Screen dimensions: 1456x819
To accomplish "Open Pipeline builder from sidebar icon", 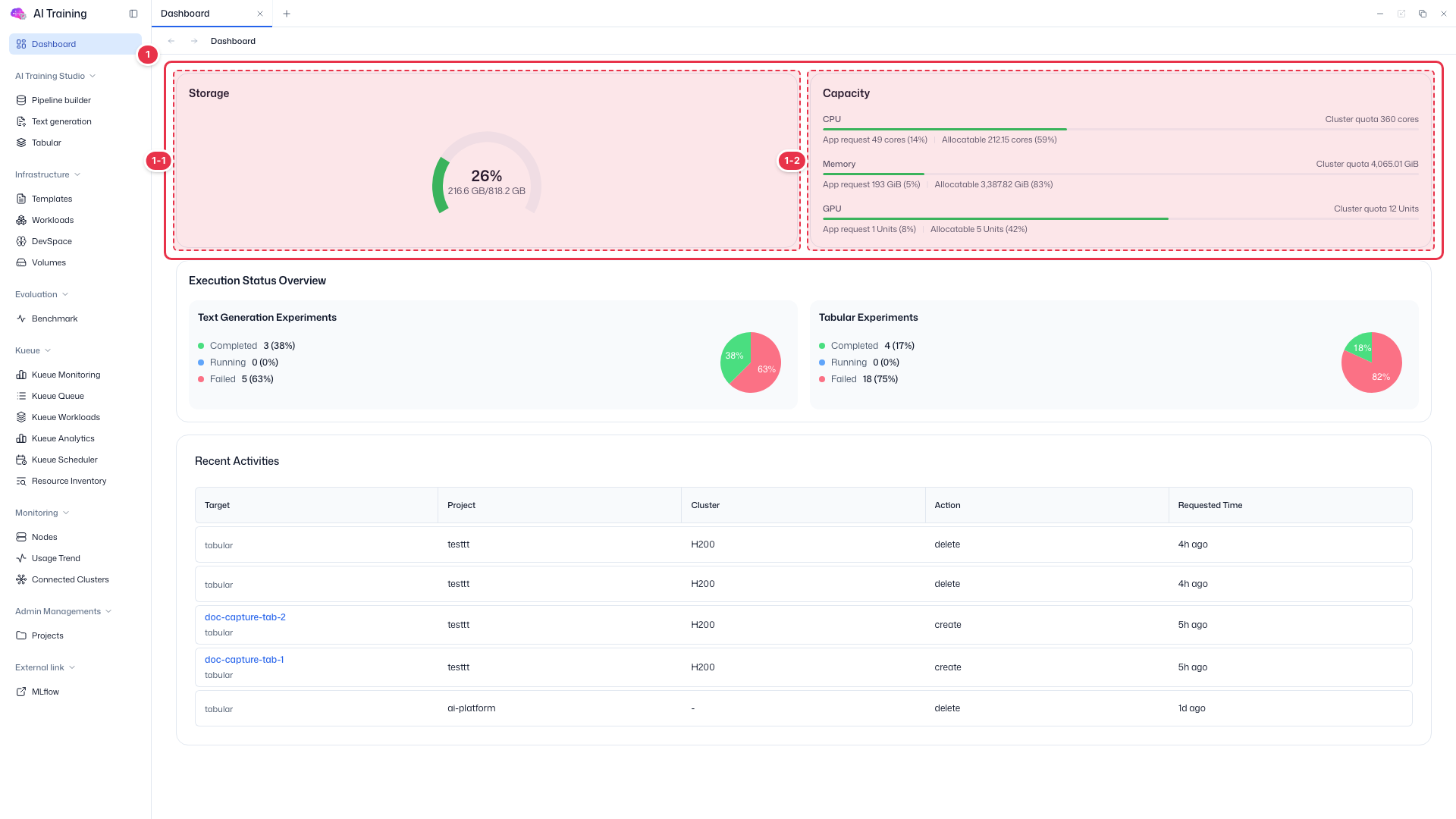I will pos(21,100).
